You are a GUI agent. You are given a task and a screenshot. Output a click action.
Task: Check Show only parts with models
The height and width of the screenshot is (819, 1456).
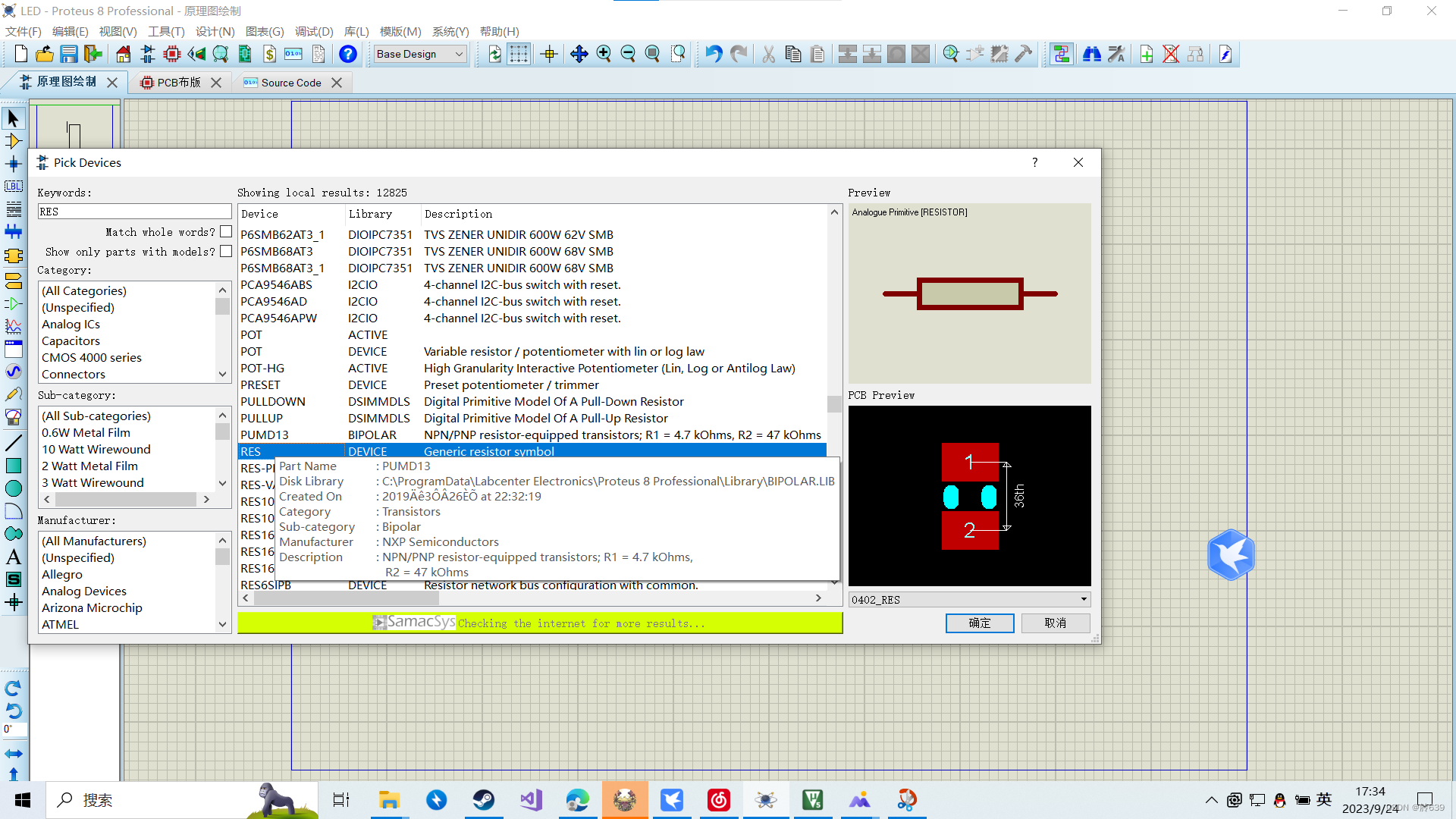point(225,252)
